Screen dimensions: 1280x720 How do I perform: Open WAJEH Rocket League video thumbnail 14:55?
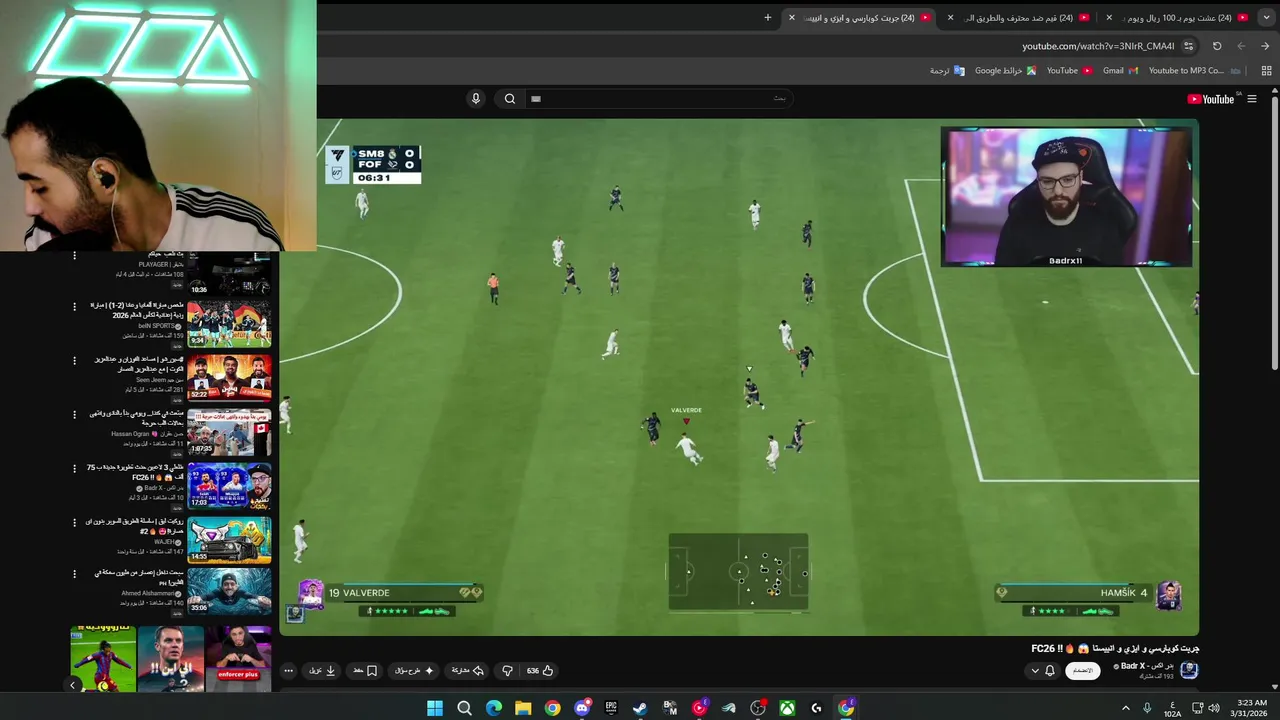tap(229, 540)
